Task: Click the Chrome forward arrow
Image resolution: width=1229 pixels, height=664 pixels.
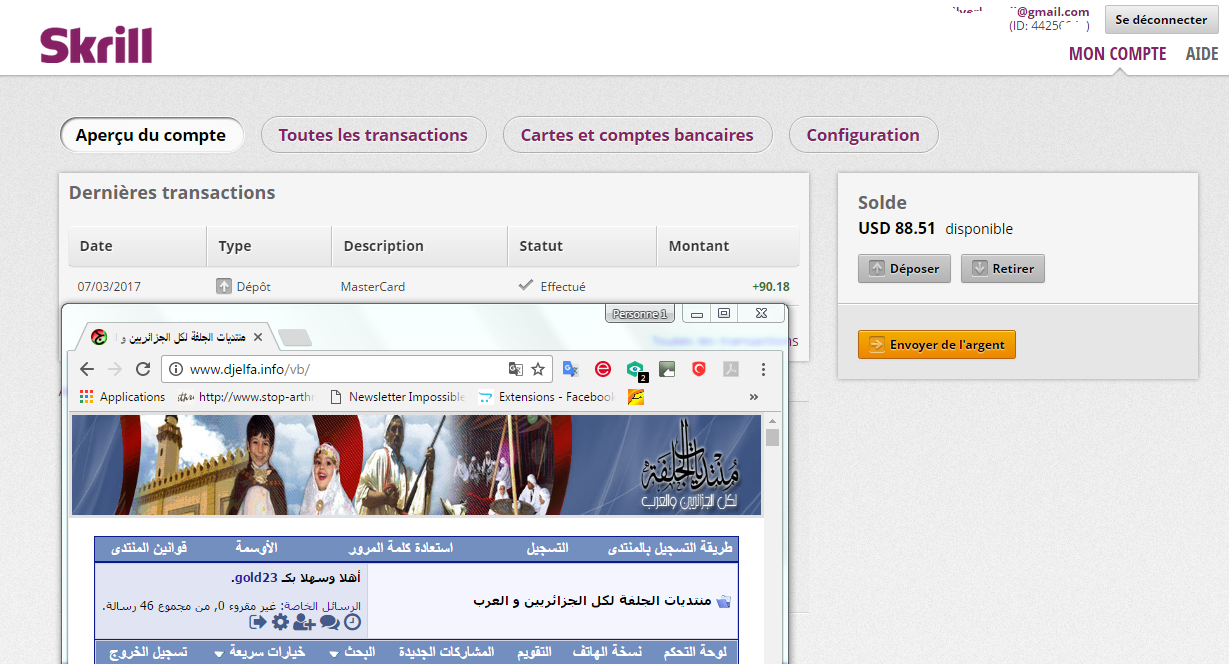Action: click(115, 369)
